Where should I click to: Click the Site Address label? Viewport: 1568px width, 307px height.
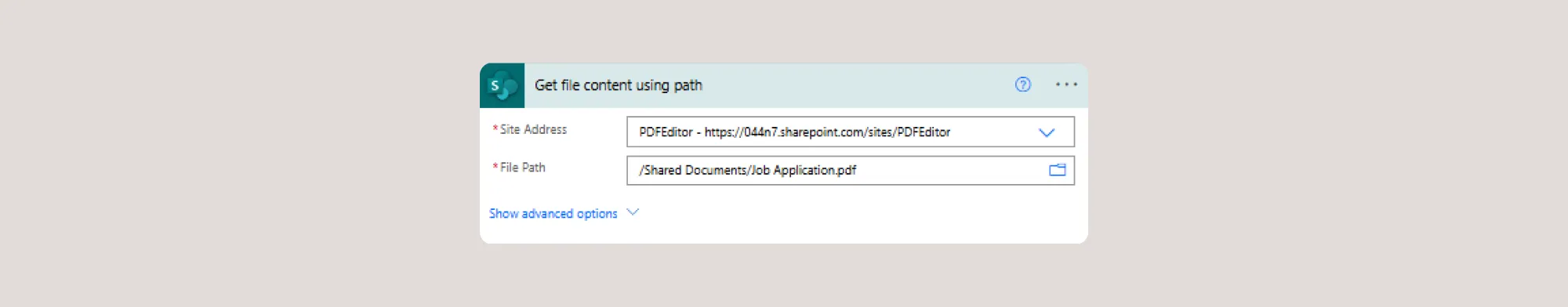533,129
